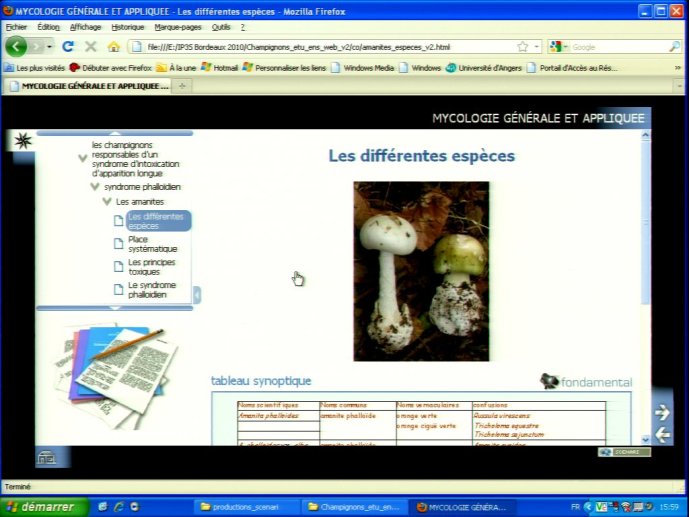
Task: Open the home page icon
Action: click(114, 47)
